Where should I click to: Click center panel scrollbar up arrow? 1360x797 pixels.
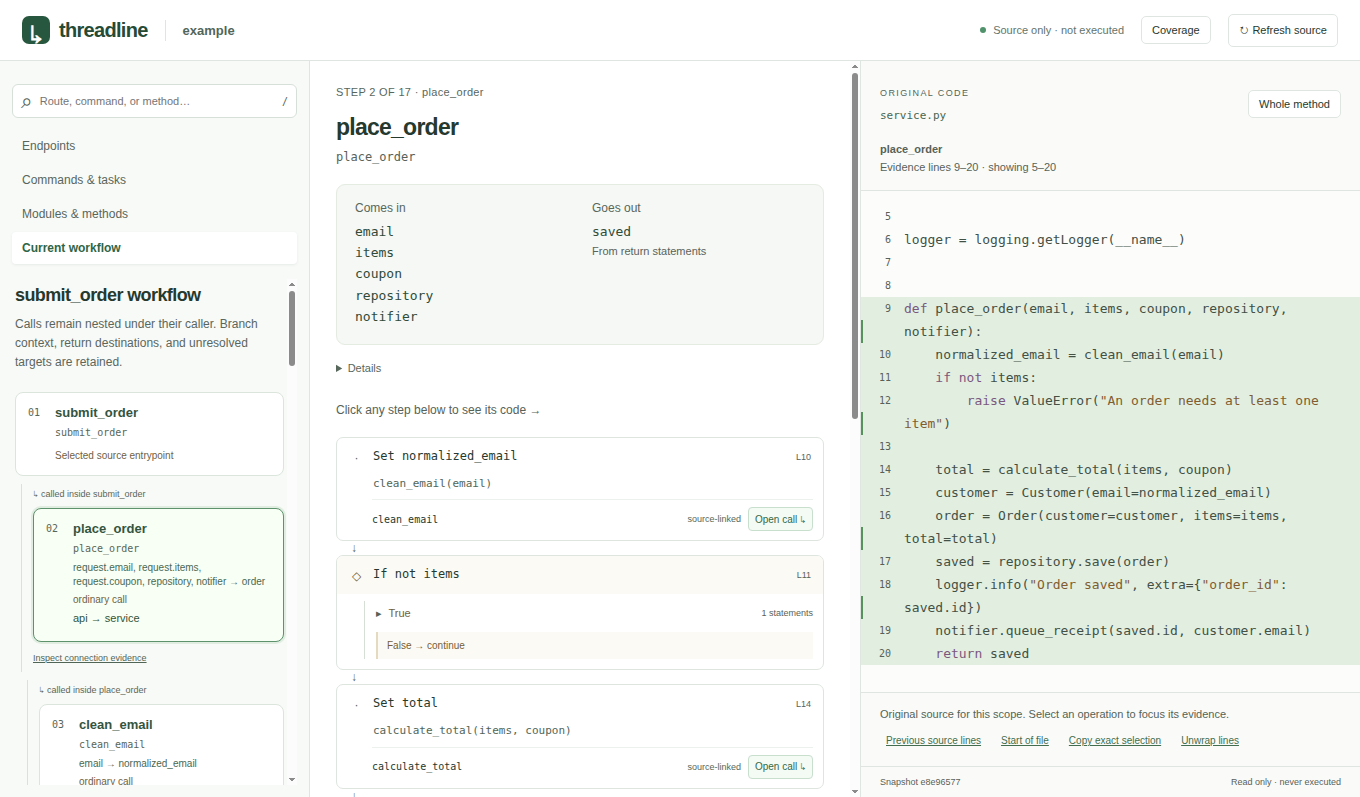tap(854, 66)
